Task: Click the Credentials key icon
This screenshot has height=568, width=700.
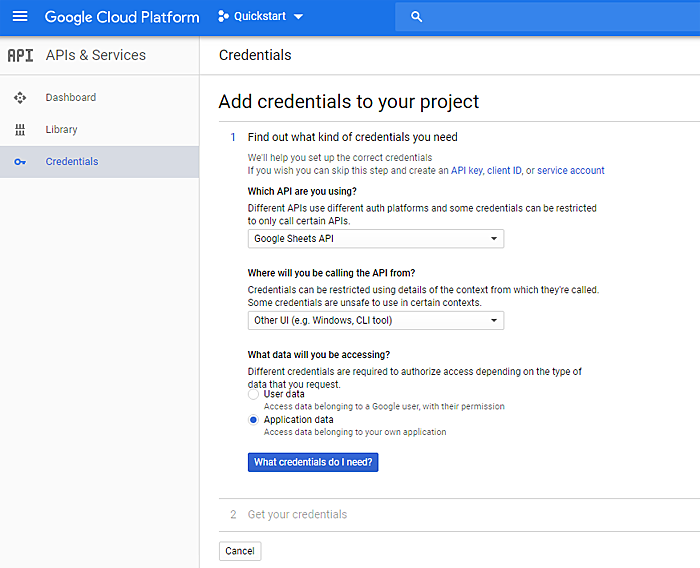Action: click(20, 162)
